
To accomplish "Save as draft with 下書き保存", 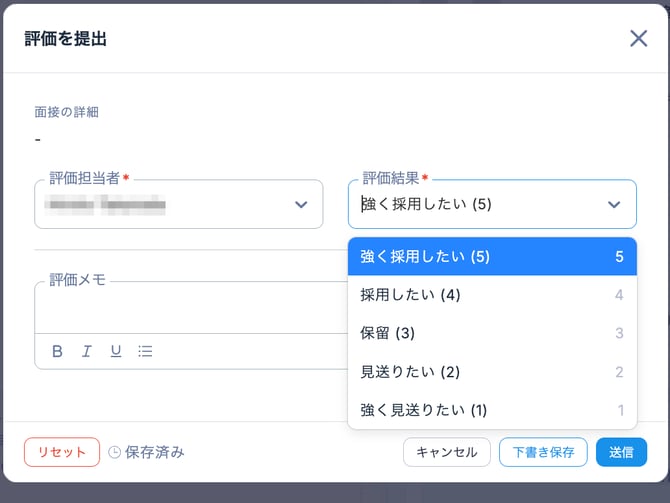I will click(x=543, y=452).
